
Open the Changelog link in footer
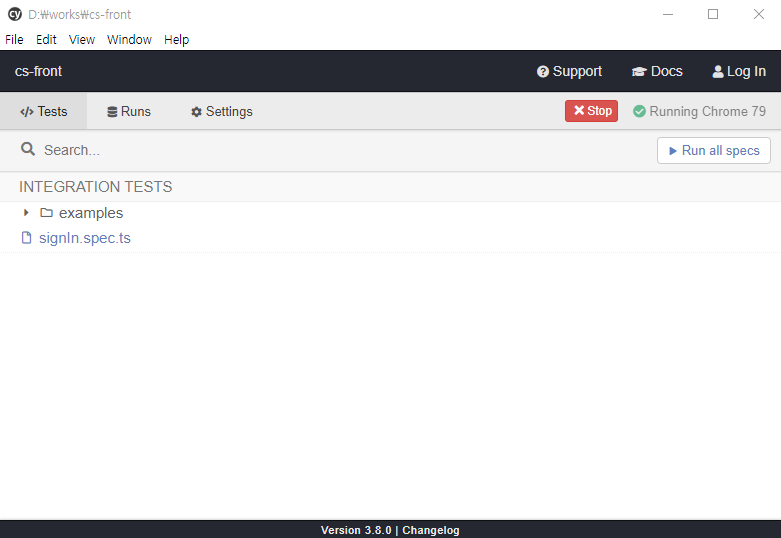point(430,530)
